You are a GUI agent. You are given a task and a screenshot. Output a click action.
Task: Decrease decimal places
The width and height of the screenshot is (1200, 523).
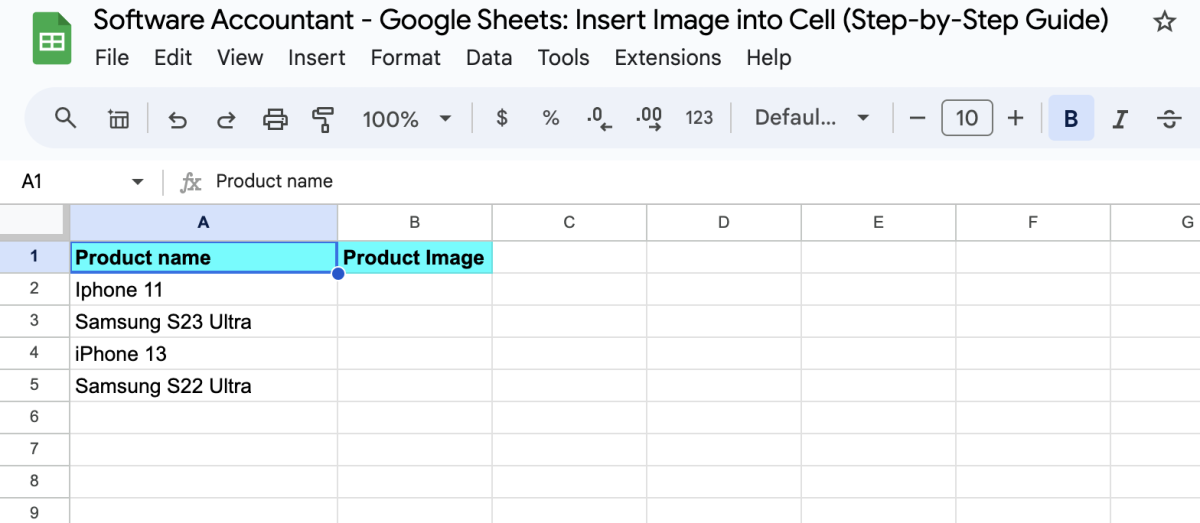tap(599, 119)
